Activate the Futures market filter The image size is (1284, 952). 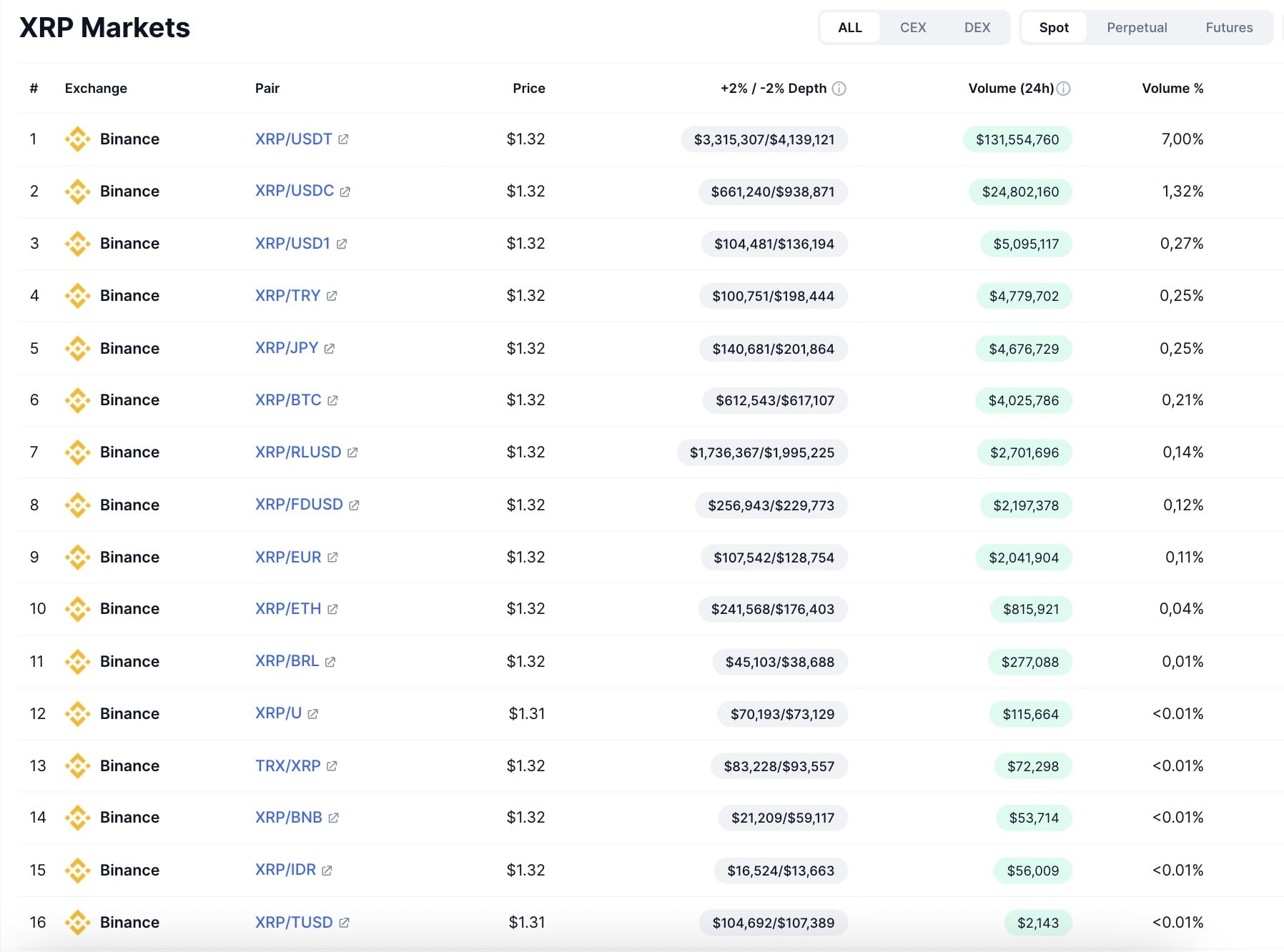pos(1229,27)
